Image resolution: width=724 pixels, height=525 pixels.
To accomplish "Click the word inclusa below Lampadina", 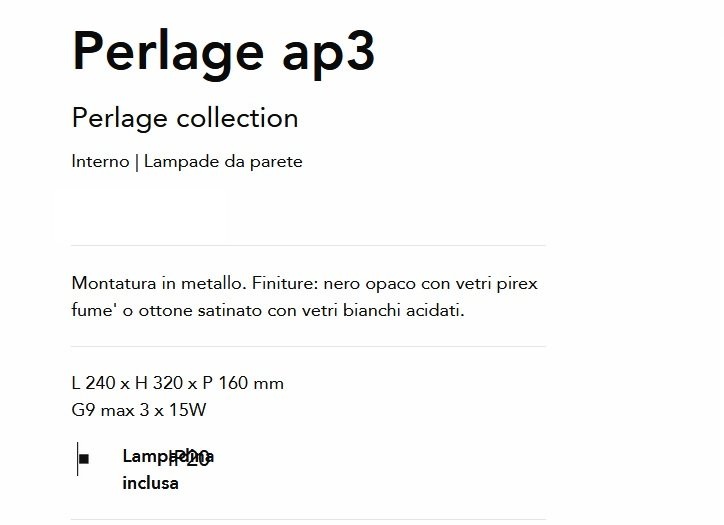I will [151, 483].
